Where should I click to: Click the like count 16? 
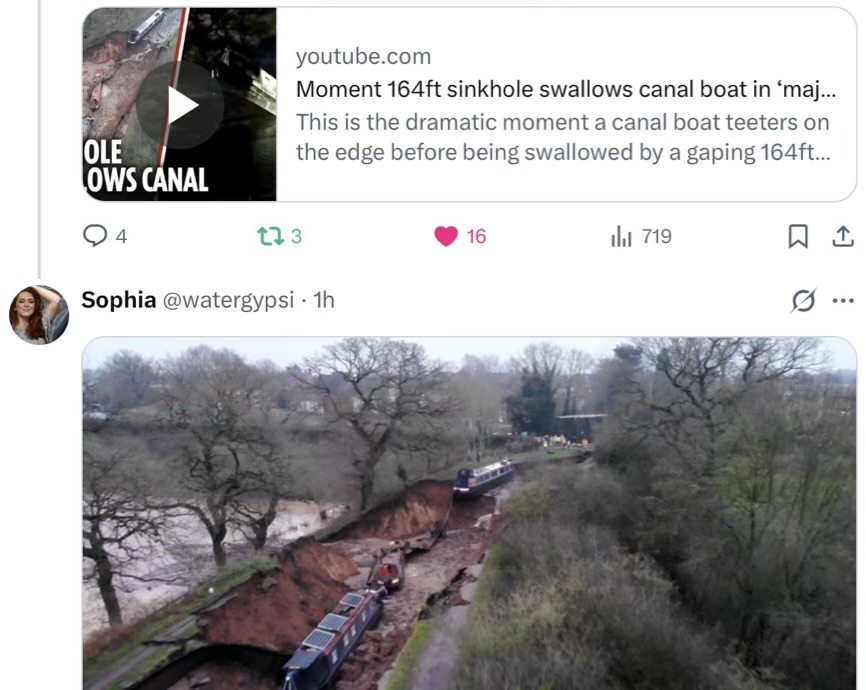476,236
